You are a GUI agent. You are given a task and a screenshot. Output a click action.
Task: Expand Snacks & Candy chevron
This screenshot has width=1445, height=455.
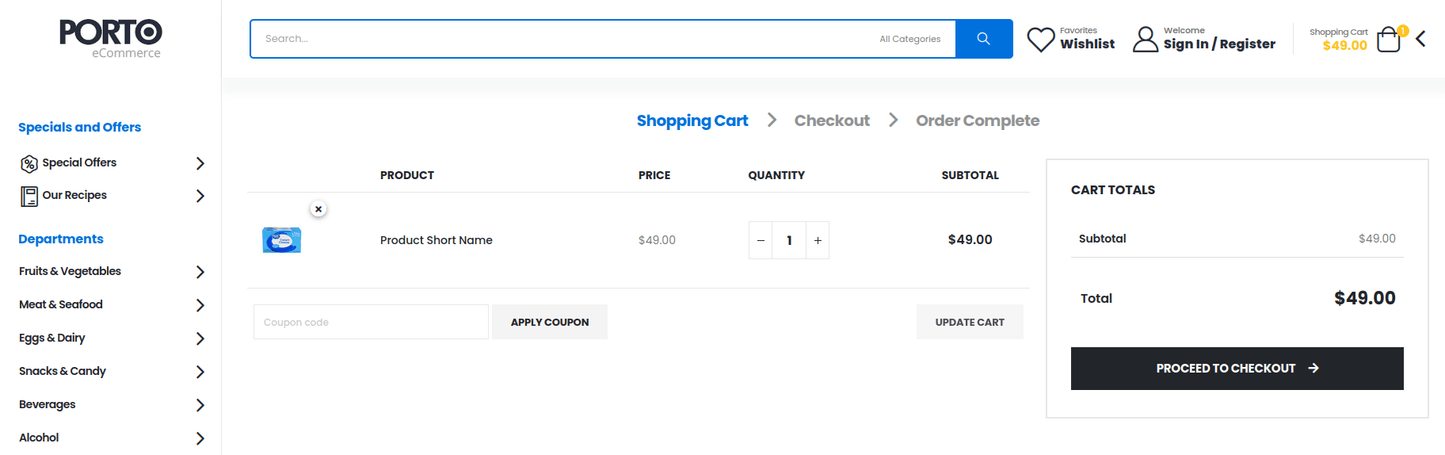200,372
